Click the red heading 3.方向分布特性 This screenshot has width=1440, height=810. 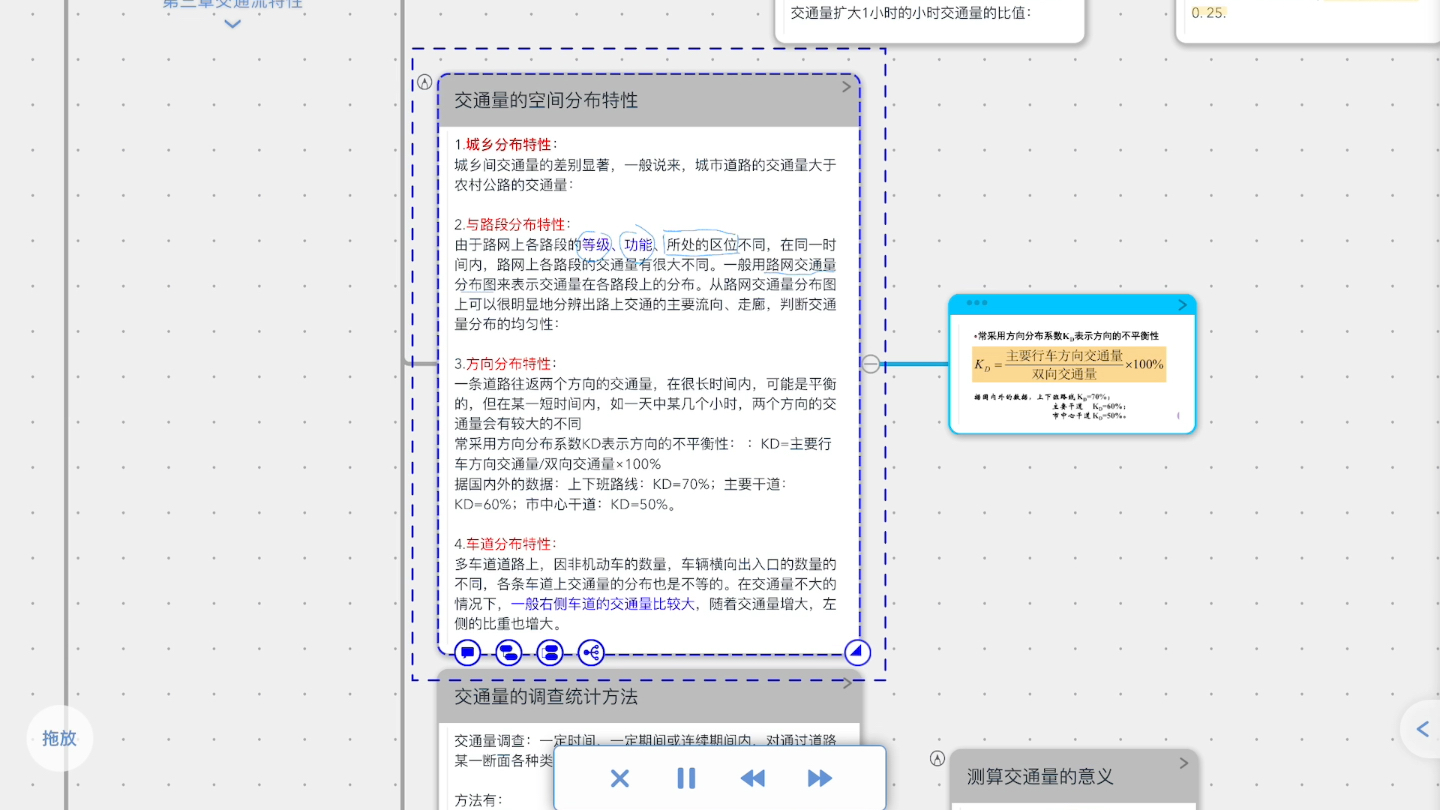click(506, 364)
